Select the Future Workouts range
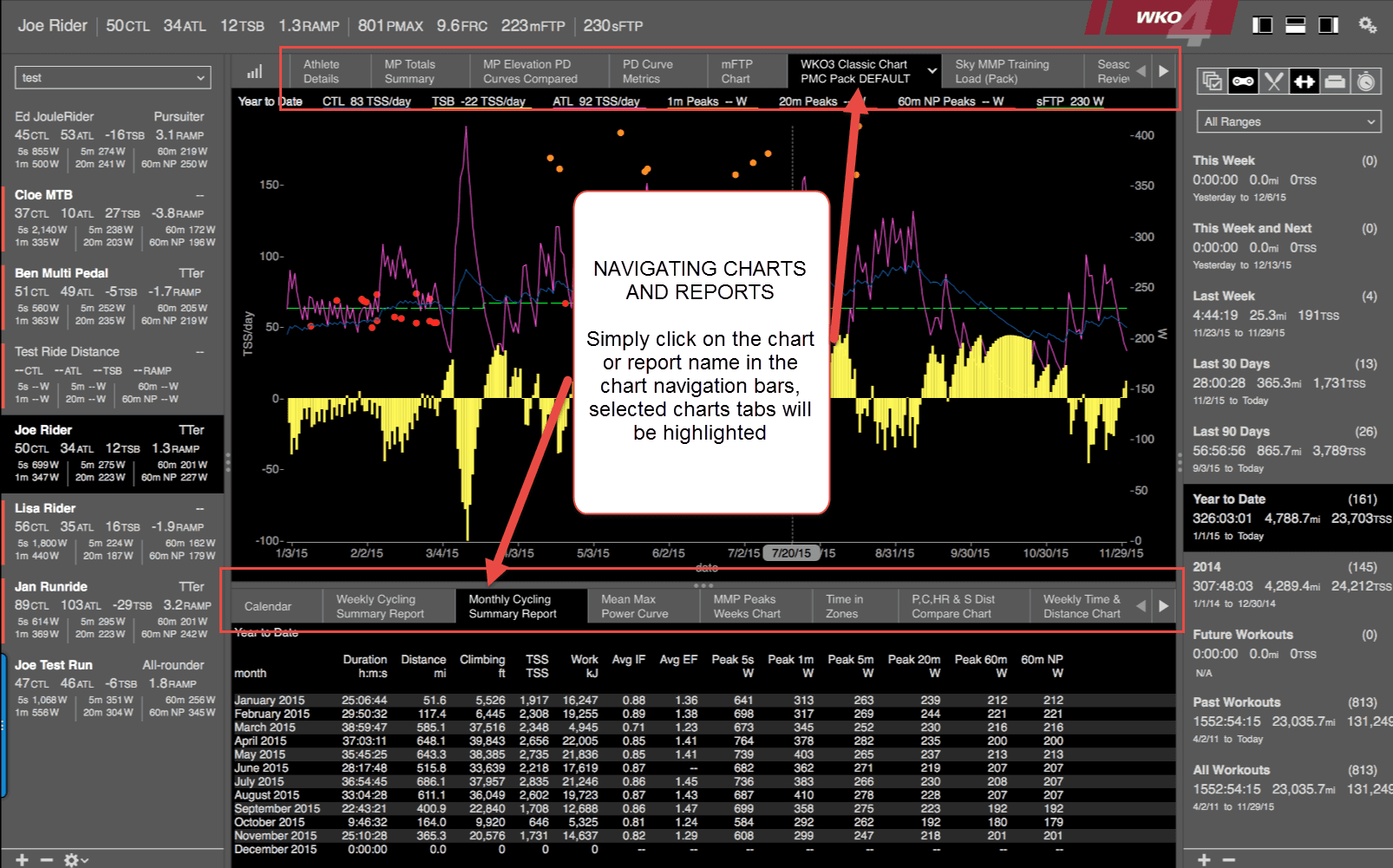This screenshot has width=1393, height=868. 1287,653
